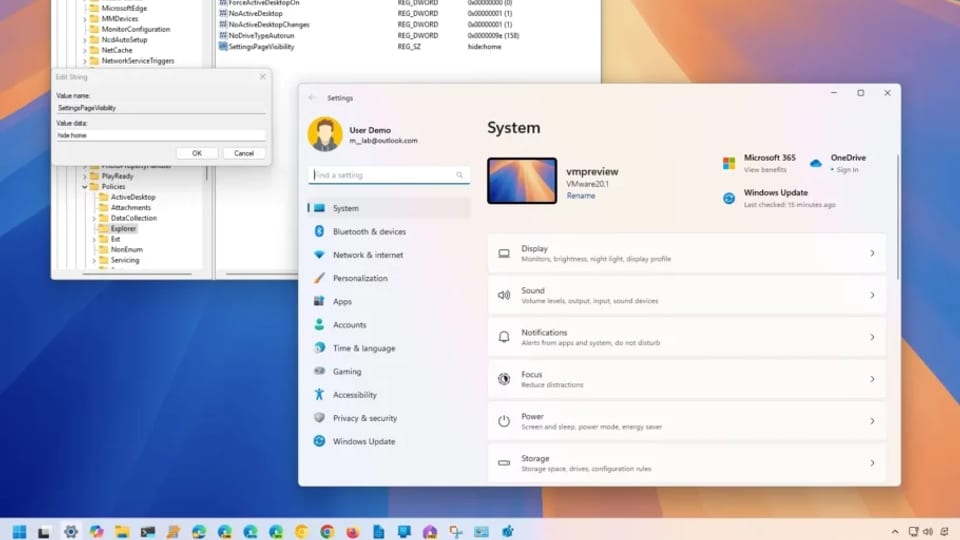Open the User Demo account profile
The image size is (960, 540).
tap(363, 134)
